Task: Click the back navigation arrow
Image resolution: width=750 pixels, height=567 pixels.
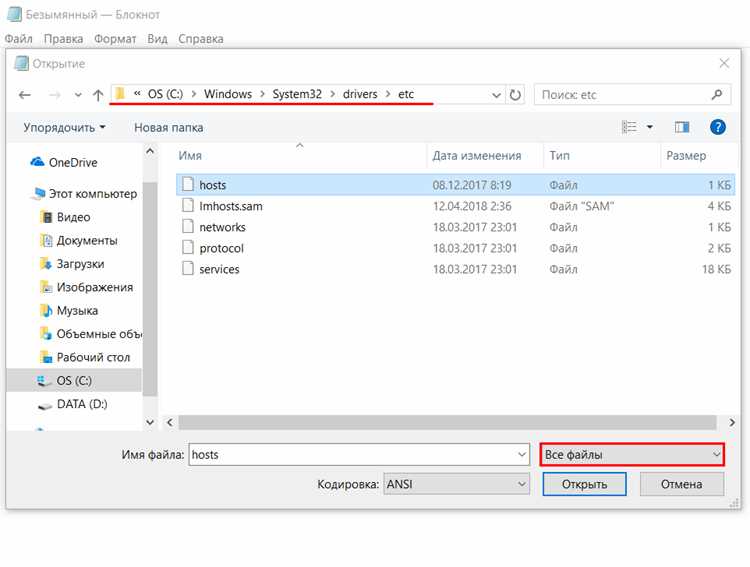Action: tap(25, 95)
